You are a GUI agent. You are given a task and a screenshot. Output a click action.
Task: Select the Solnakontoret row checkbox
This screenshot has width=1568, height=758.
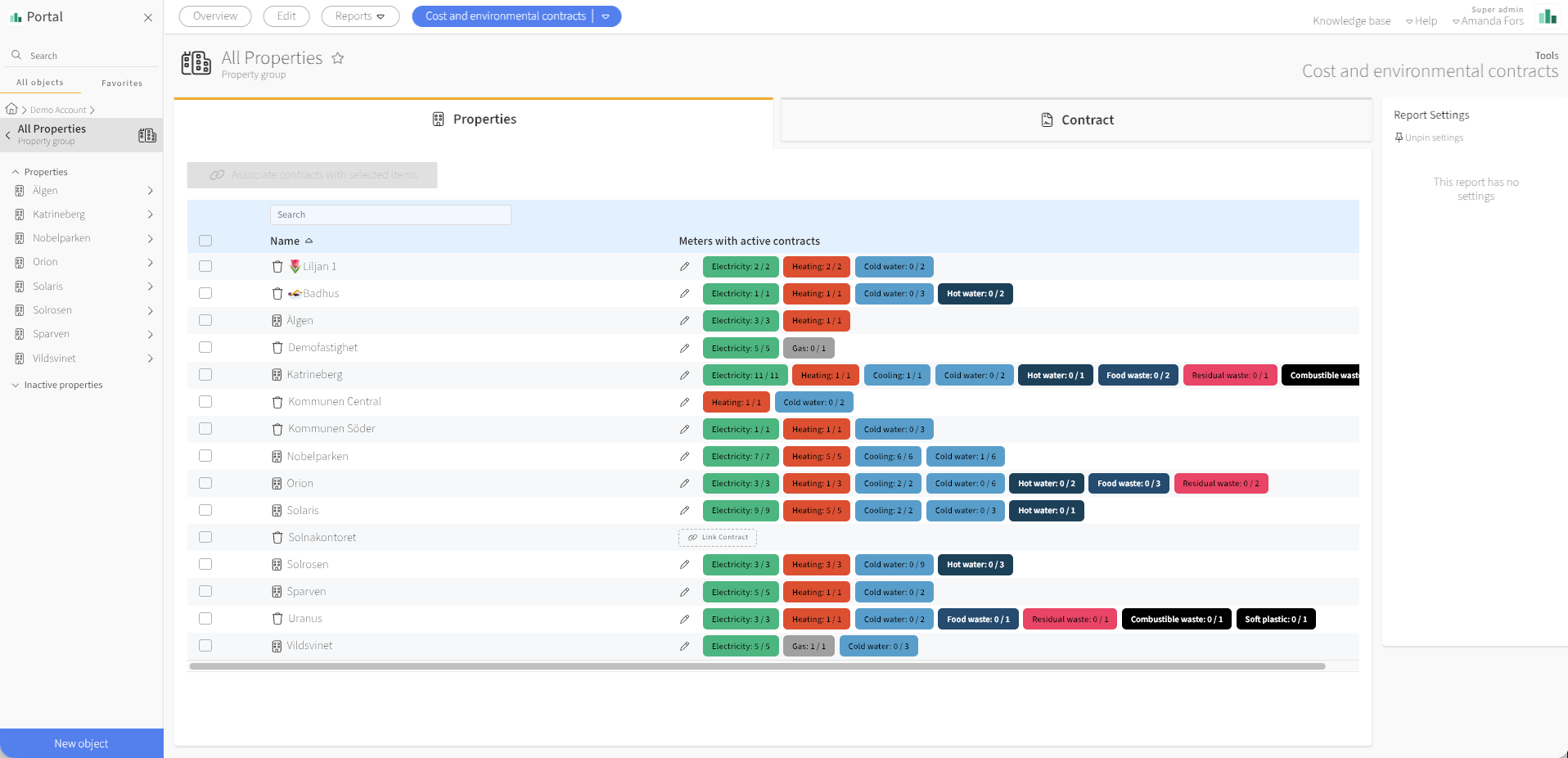(205, 538)
